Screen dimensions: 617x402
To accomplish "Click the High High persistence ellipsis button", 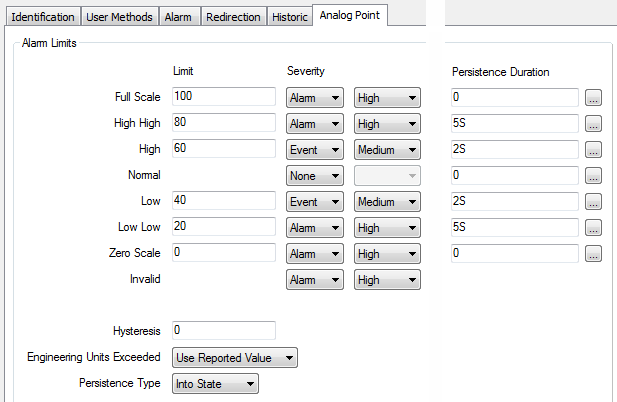I will (593, 124).
